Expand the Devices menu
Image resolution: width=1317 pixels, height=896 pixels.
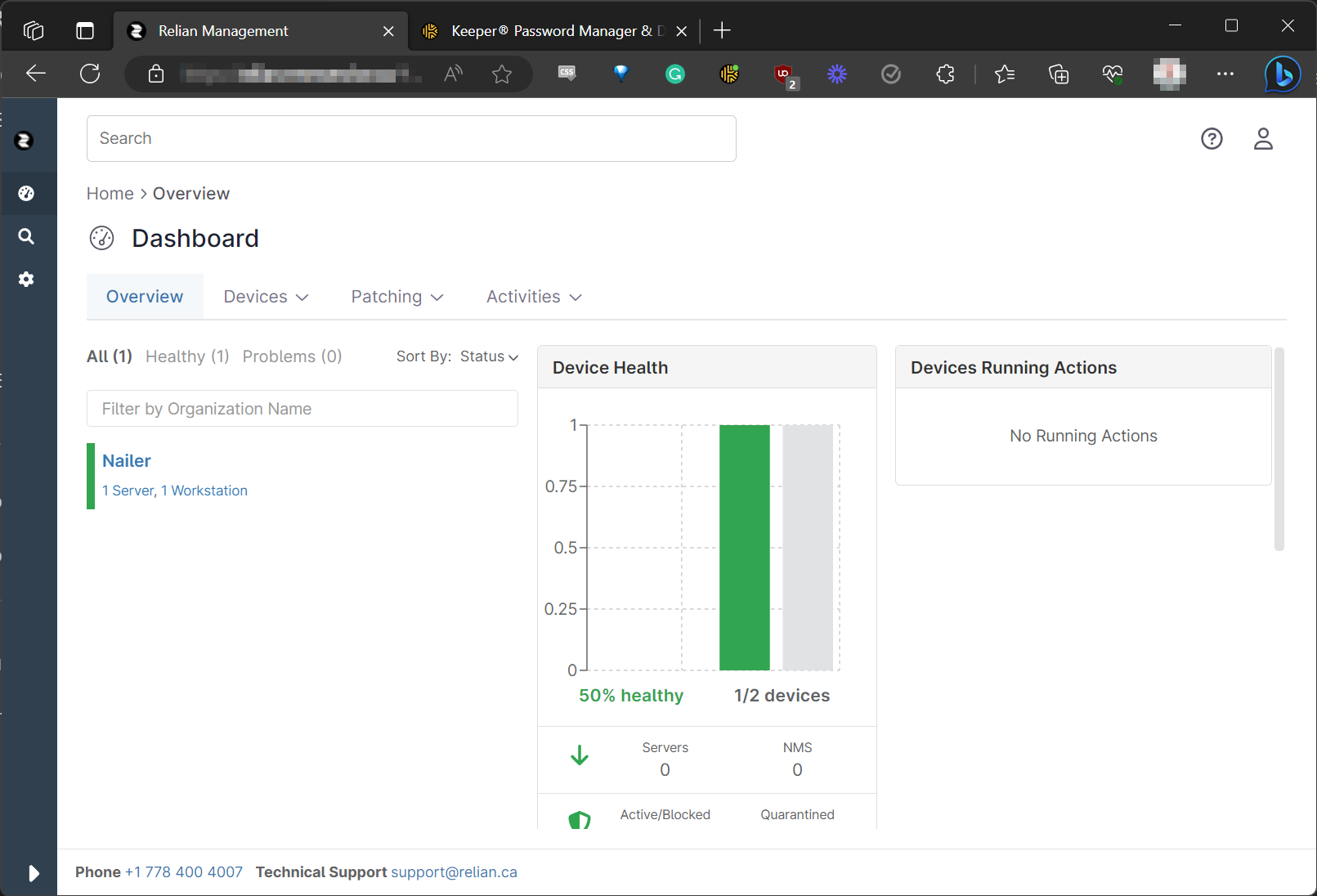[x=266, y=297]
